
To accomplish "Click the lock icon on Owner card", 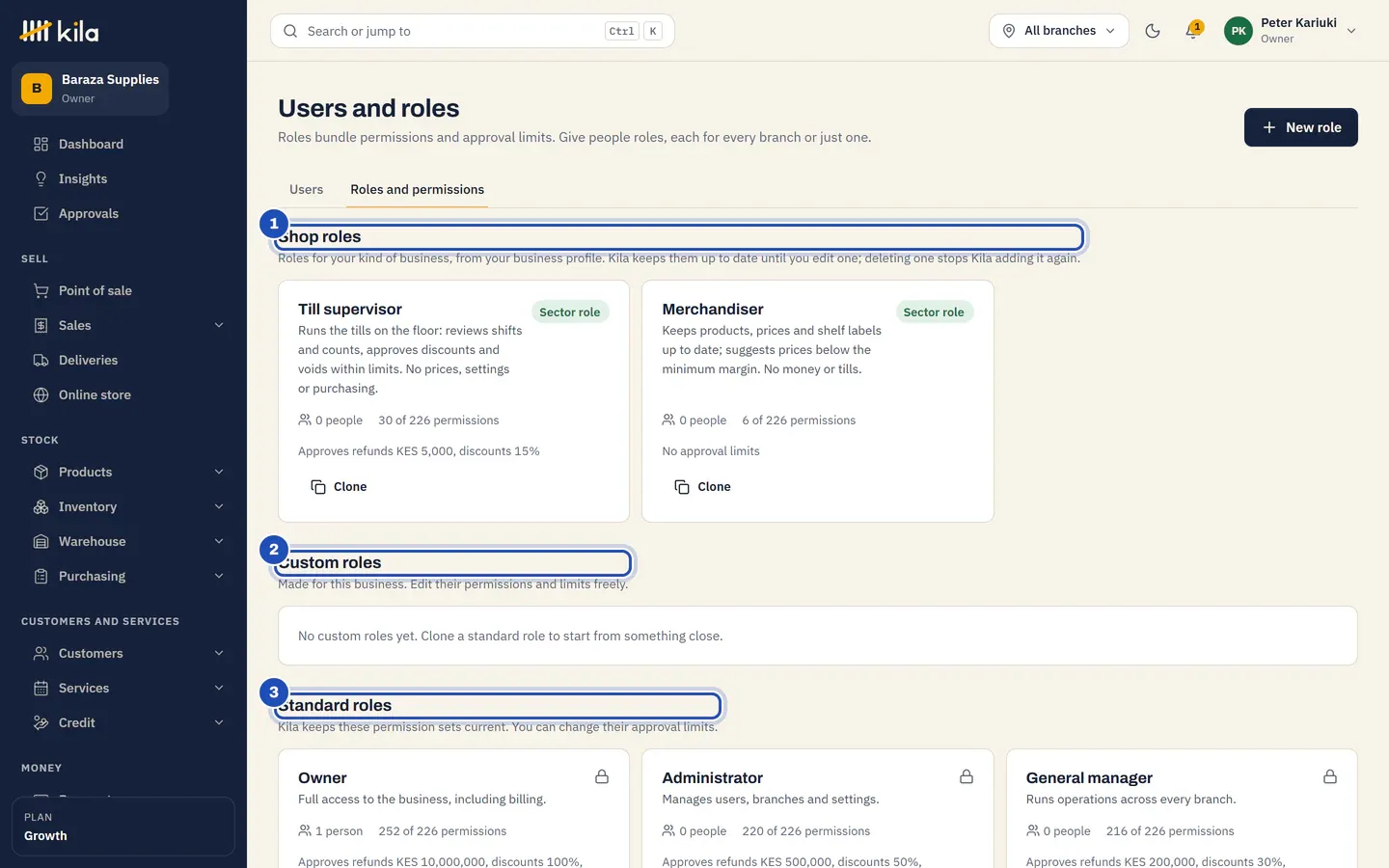I will pos(602,776).
